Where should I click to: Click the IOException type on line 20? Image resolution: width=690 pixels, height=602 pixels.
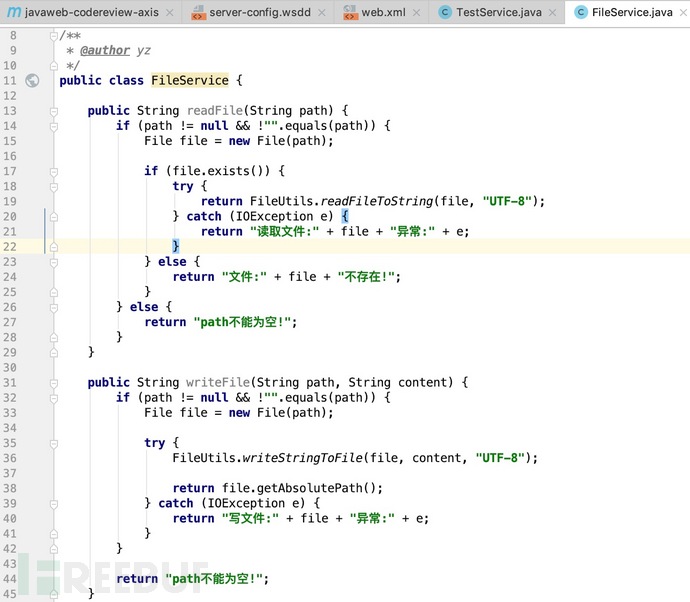pyautogui.click(x=274, y=217)
